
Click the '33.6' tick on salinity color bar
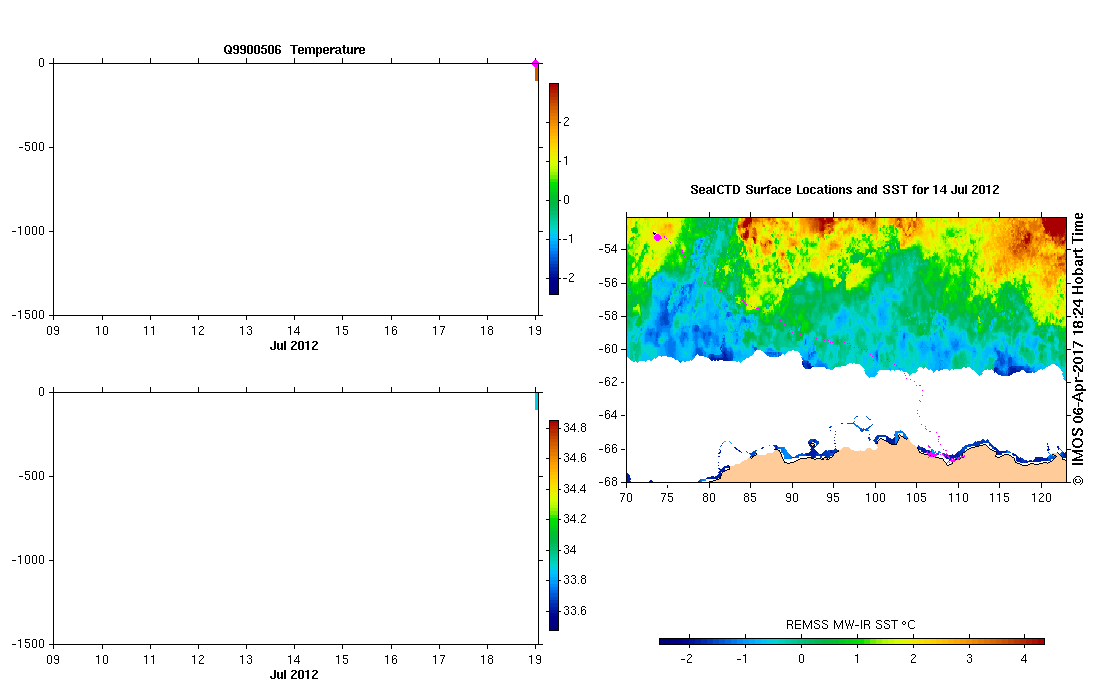[x=575, y=611]
